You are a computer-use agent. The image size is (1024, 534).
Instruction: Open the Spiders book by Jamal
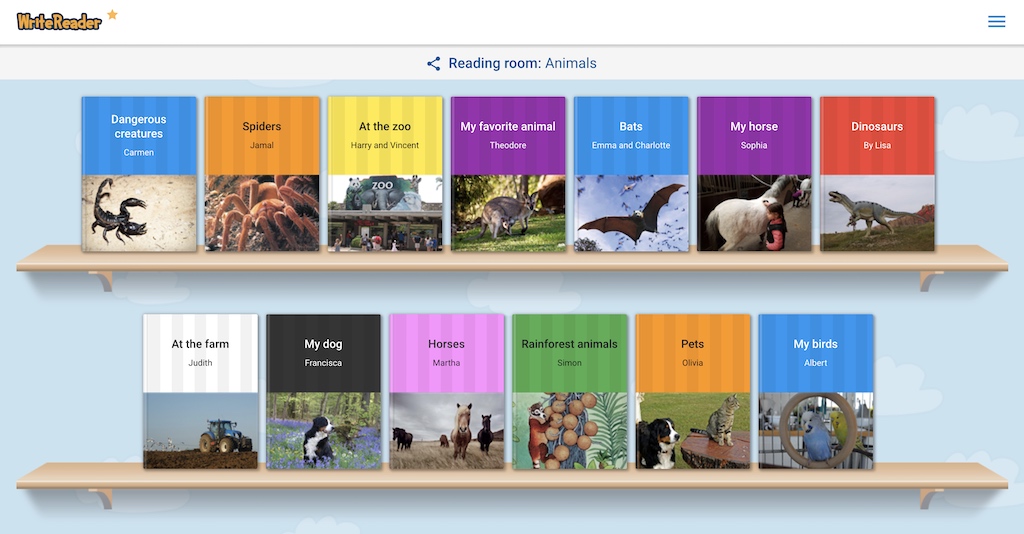click(x=262, y=174)
